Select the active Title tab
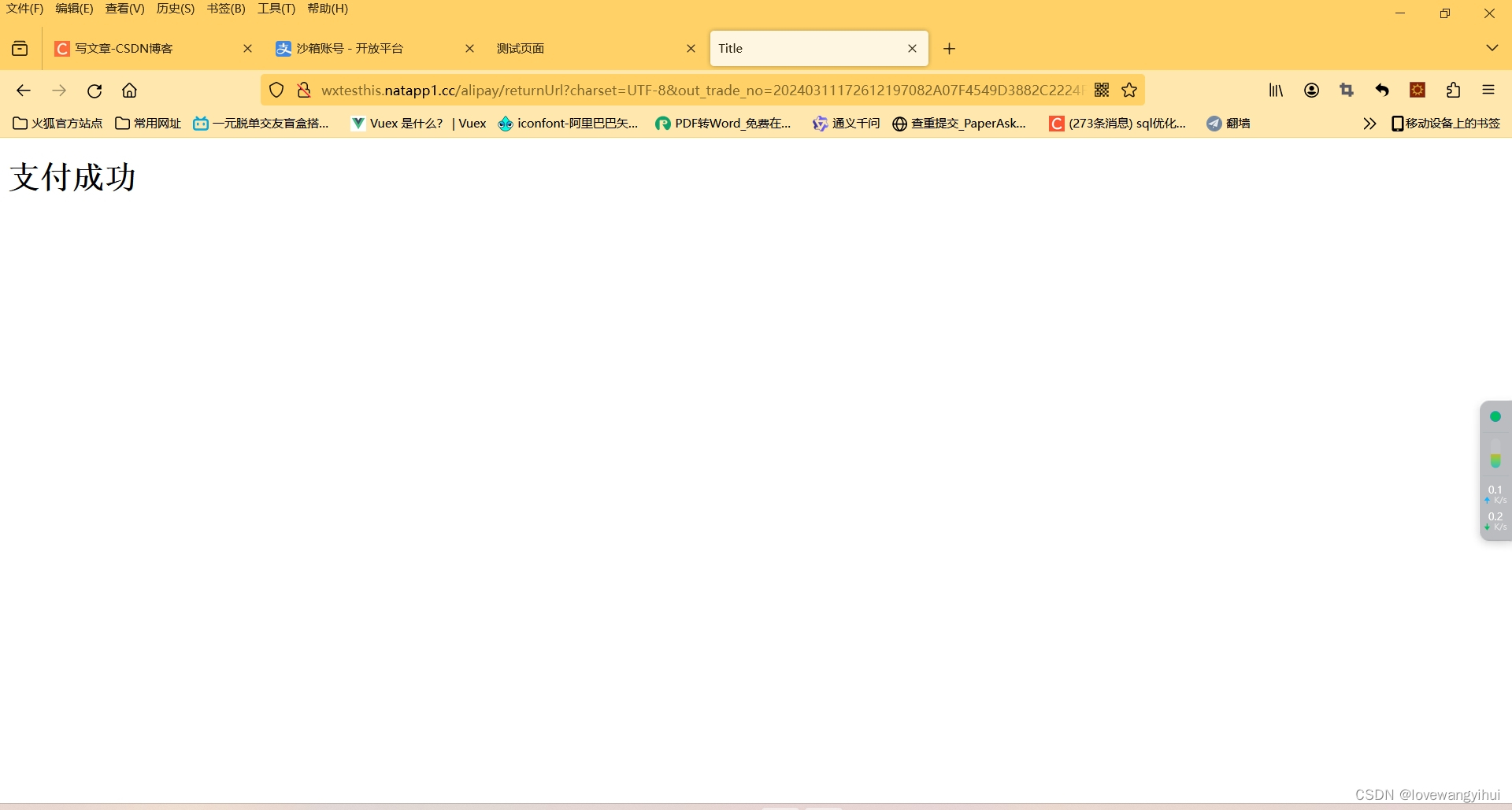Screen dimensions: 1512x810 pyautogui.click(x=819, y=49)
